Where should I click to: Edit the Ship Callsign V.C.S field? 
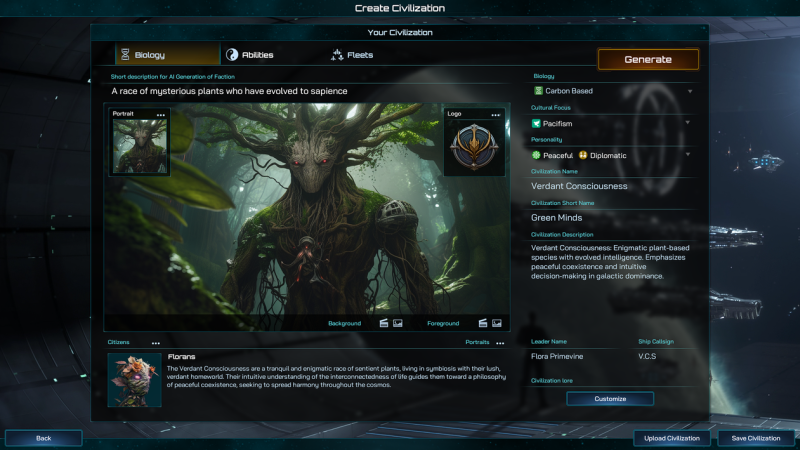pos(647,357)
